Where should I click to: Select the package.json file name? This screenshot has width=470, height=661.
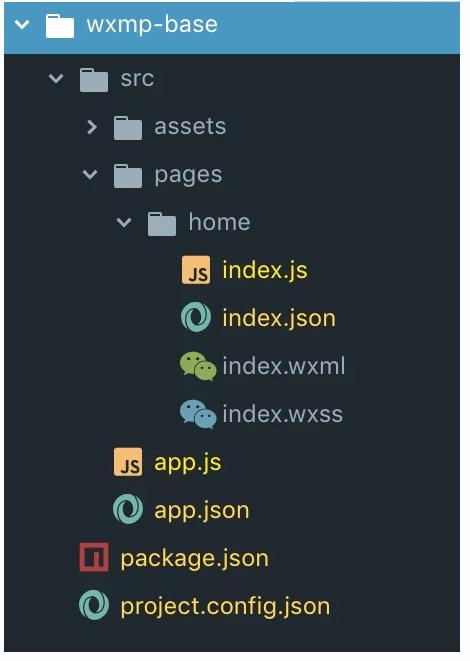(x=195, y=559)
